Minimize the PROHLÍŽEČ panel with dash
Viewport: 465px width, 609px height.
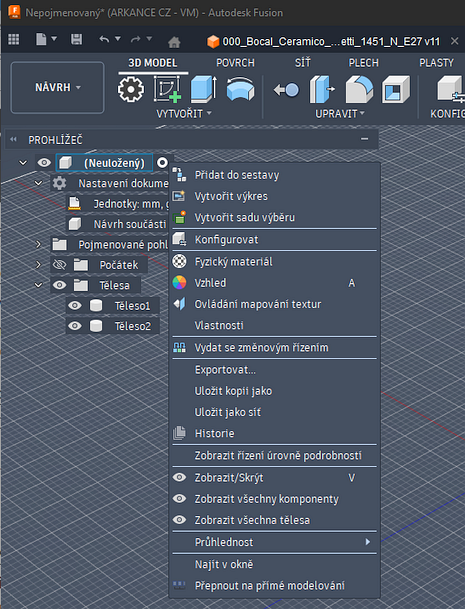tap(364, 139)
